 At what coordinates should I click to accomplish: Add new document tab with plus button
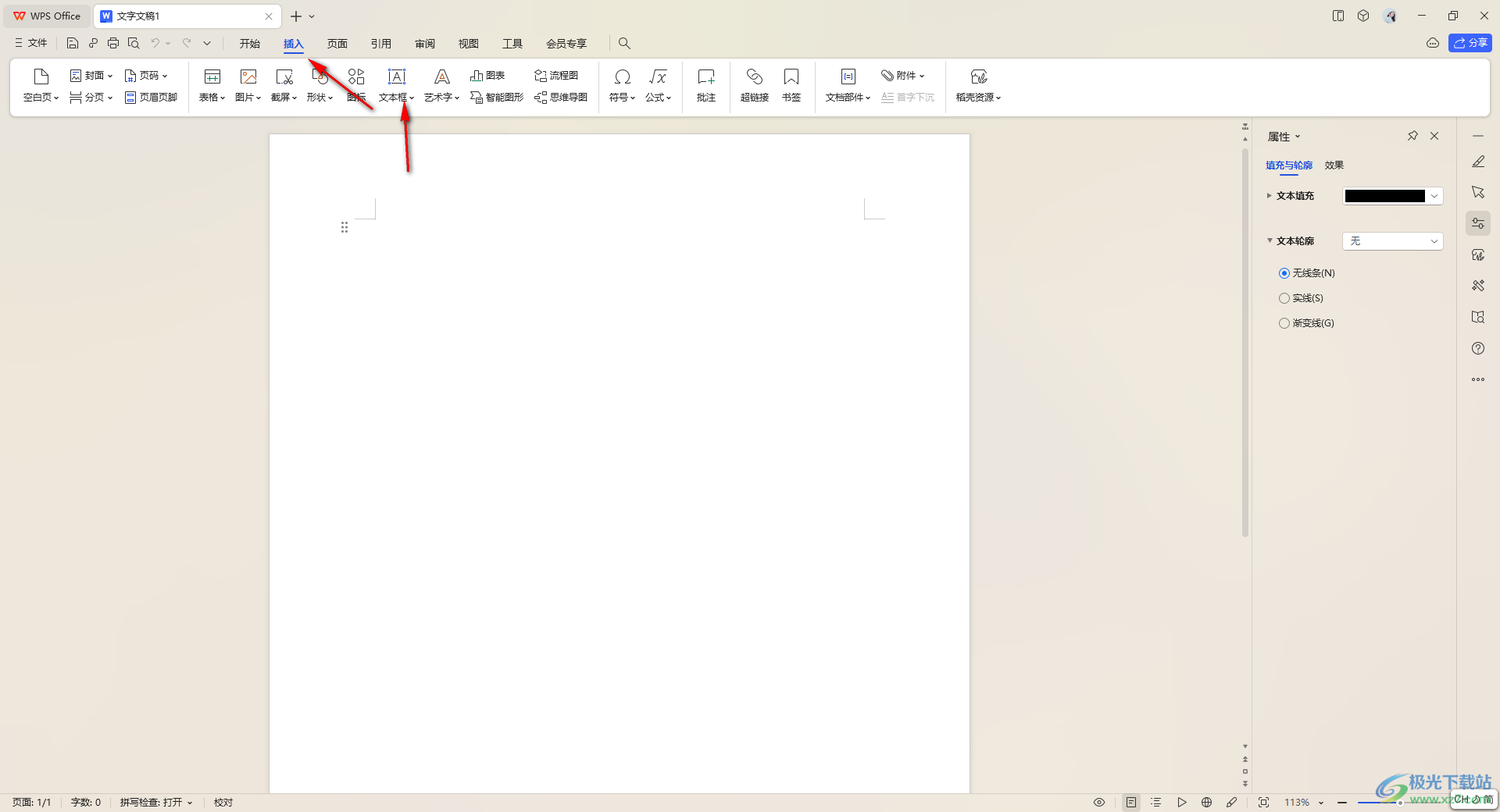(x=296, y=16)
